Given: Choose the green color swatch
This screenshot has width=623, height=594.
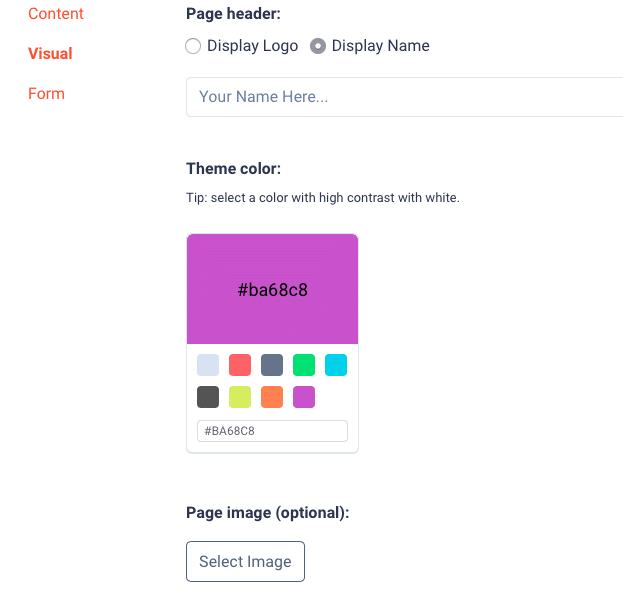Looking at the screenshot, I should tap(304, 365).
